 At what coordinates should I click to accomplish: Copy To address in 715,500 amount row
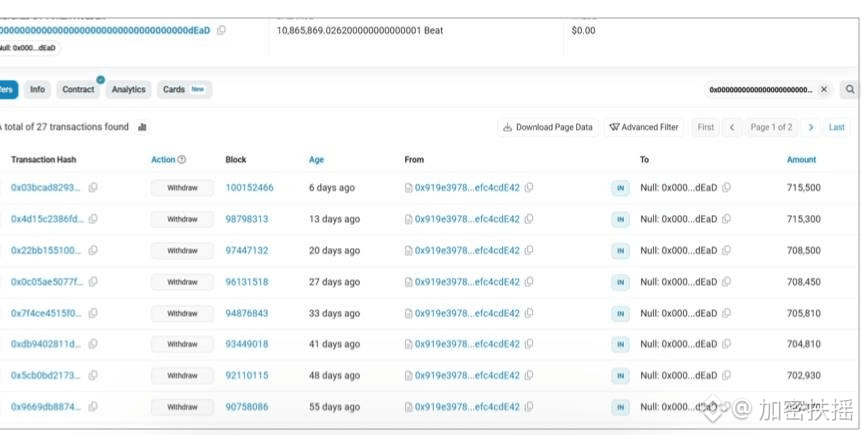[x=726, y=188]
